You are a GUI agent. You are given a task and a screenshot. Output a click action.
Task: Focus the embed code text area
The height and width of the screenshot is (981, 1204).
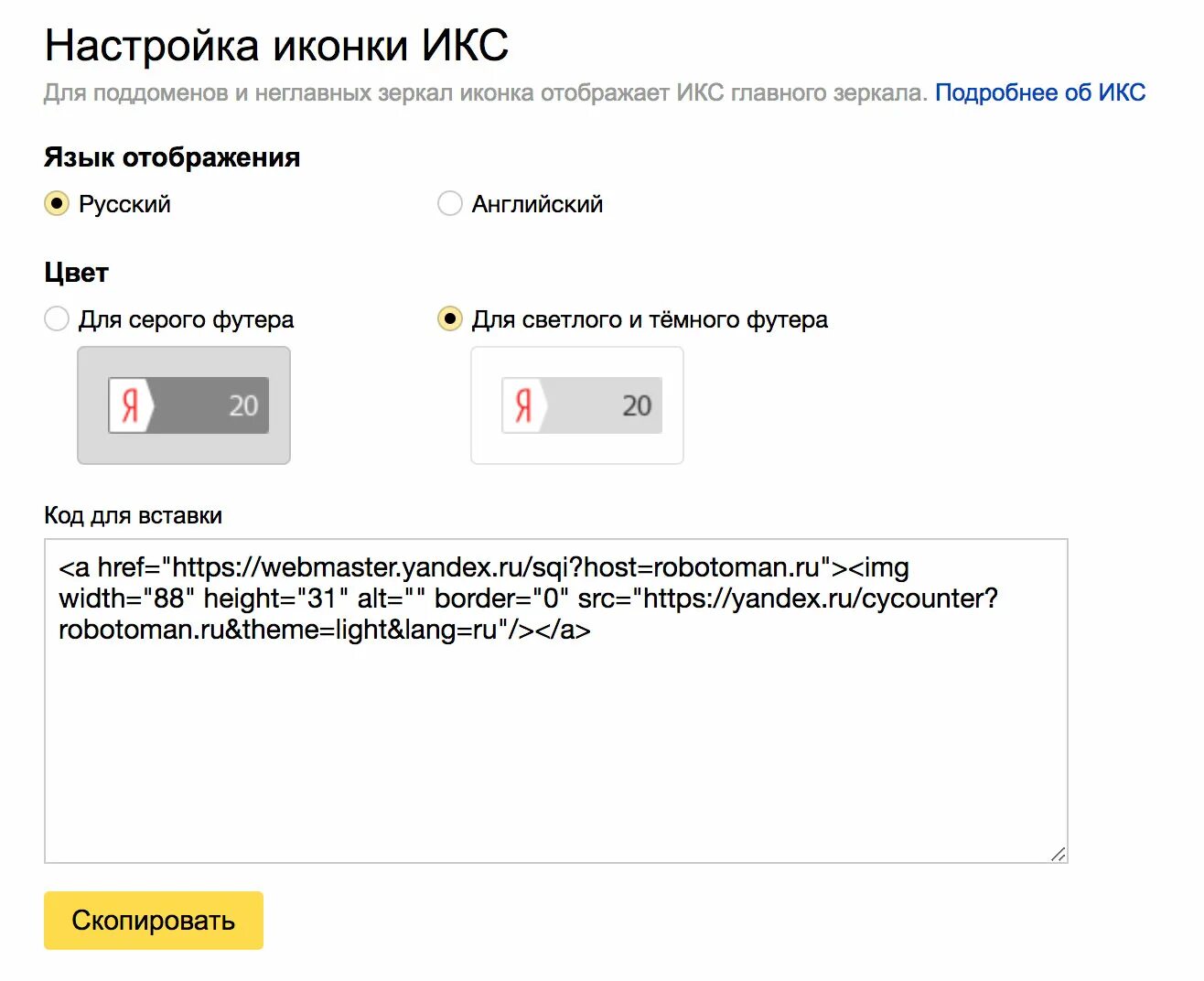point(556,701)
